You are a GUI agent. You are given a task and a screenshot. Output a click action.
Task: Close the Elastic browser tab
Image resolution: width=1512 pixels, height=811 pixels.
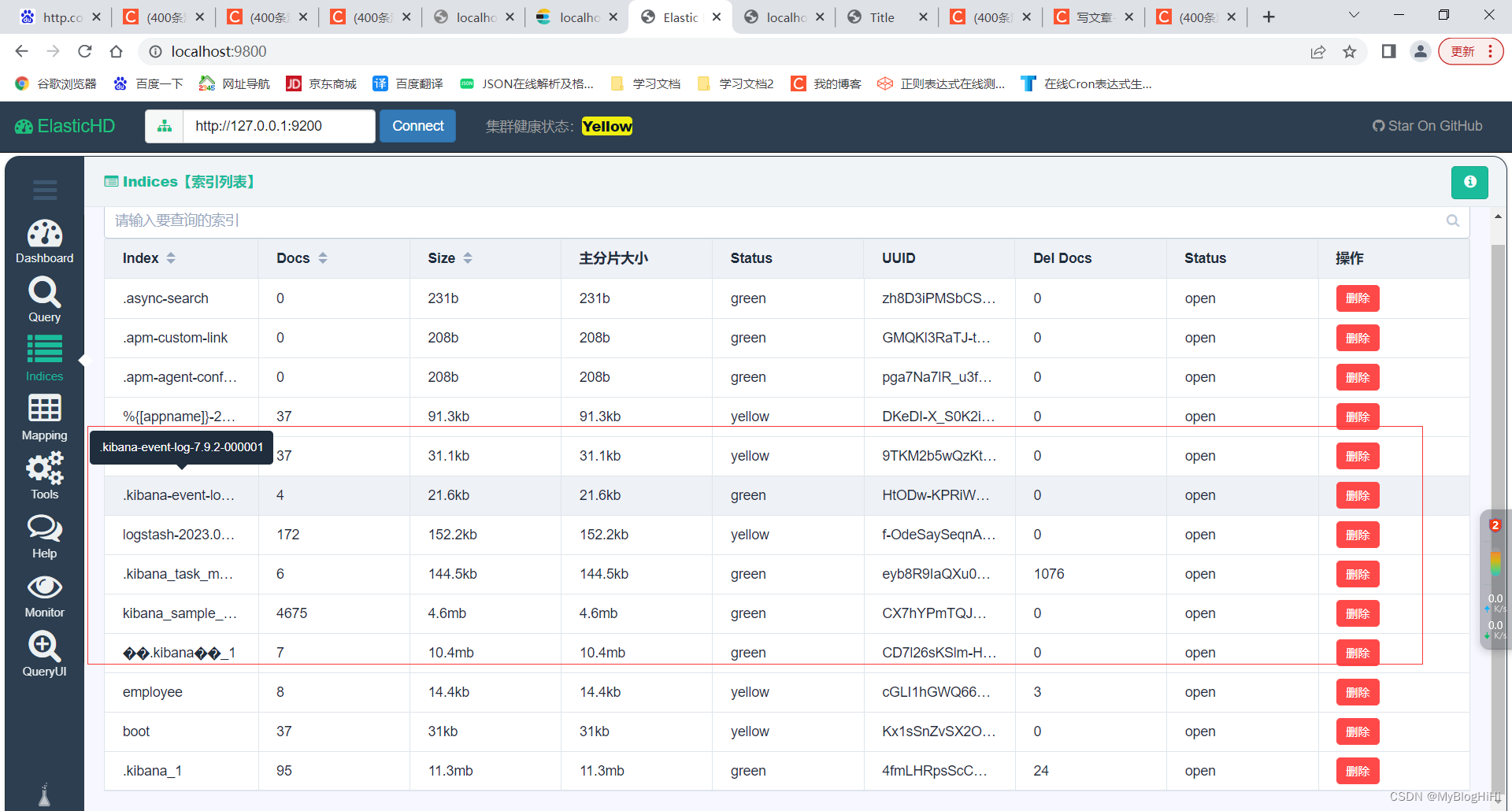(717, 17)
